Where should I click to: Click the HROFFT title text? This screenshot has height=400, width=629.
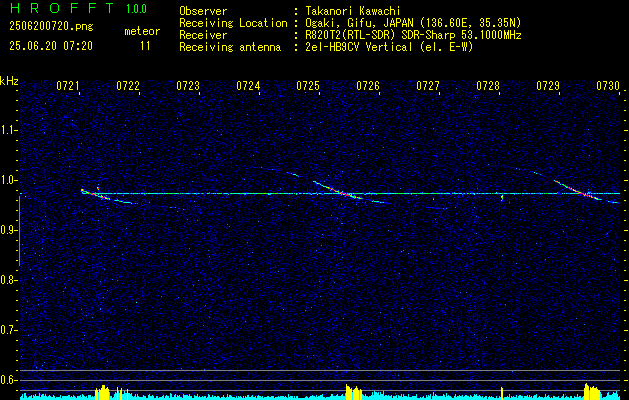pyautogui.click(x=61, y=8)
